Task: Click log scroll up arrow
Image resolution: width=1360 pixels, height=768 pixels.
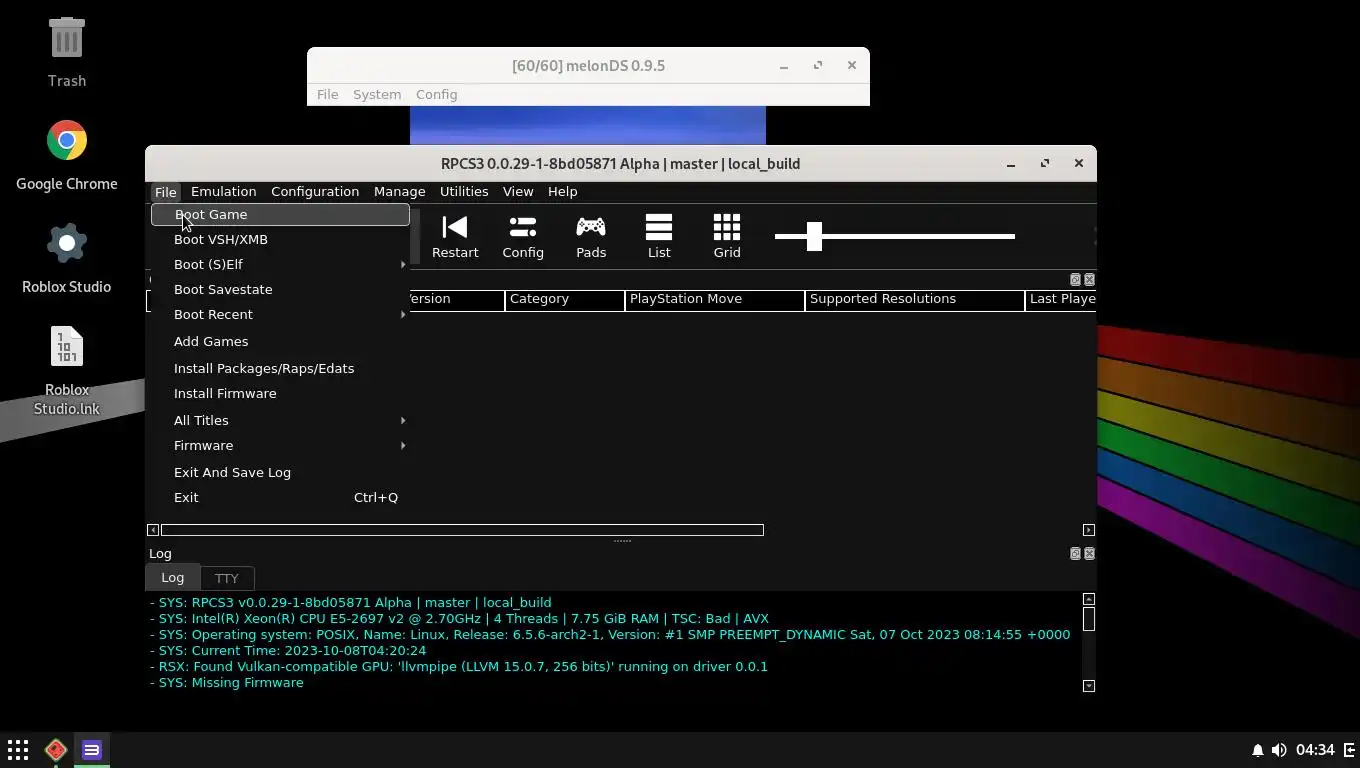Action: (x=1089, y=599)
